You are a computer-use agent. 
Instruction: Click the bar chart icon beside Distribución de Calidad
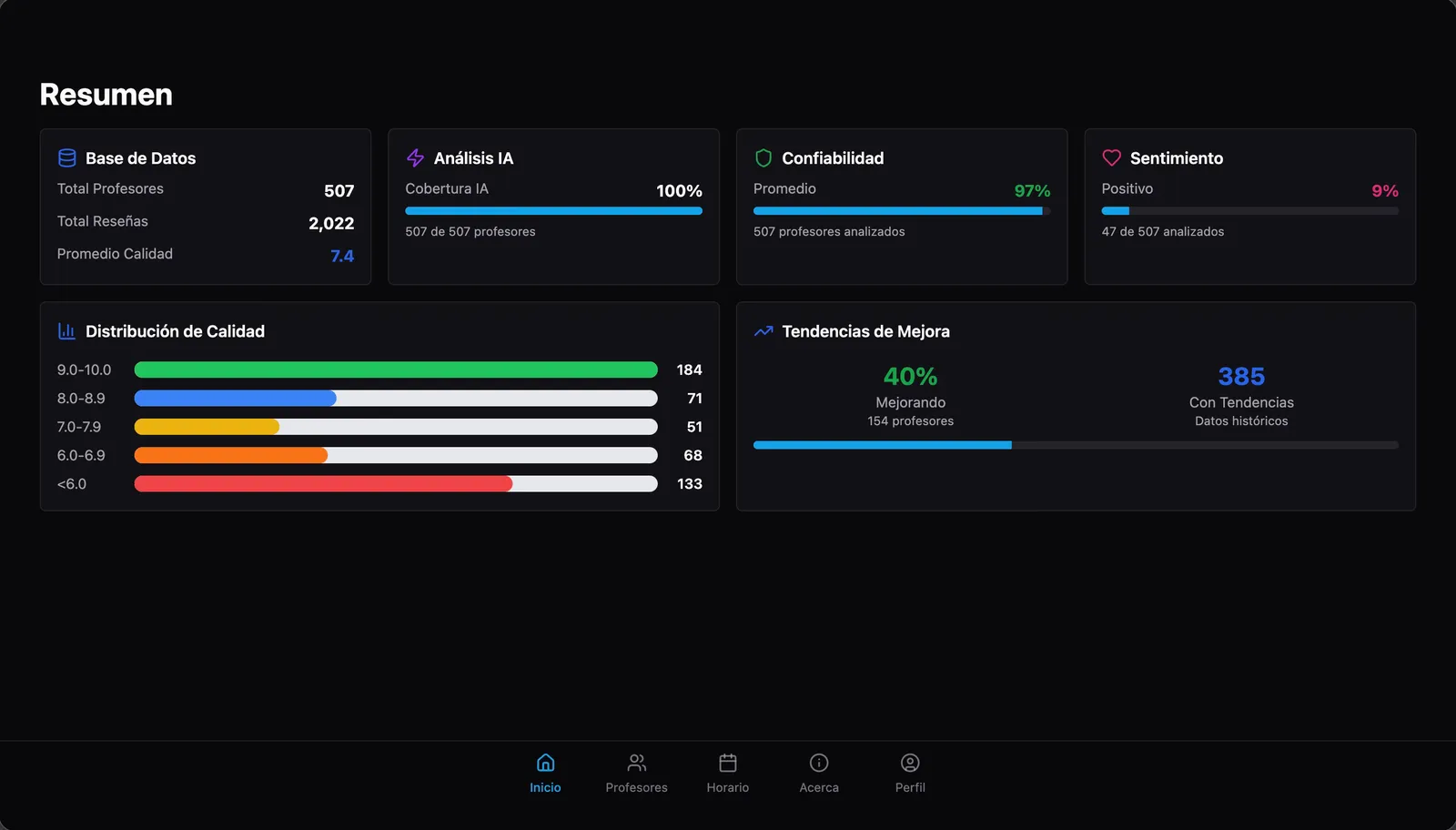[66, 331]
